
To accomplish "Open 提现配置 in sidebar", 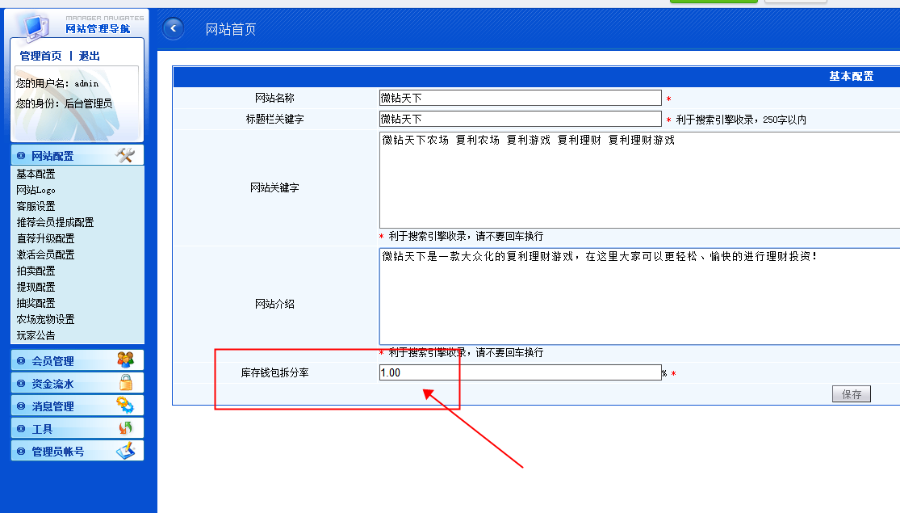I will 36,286.
